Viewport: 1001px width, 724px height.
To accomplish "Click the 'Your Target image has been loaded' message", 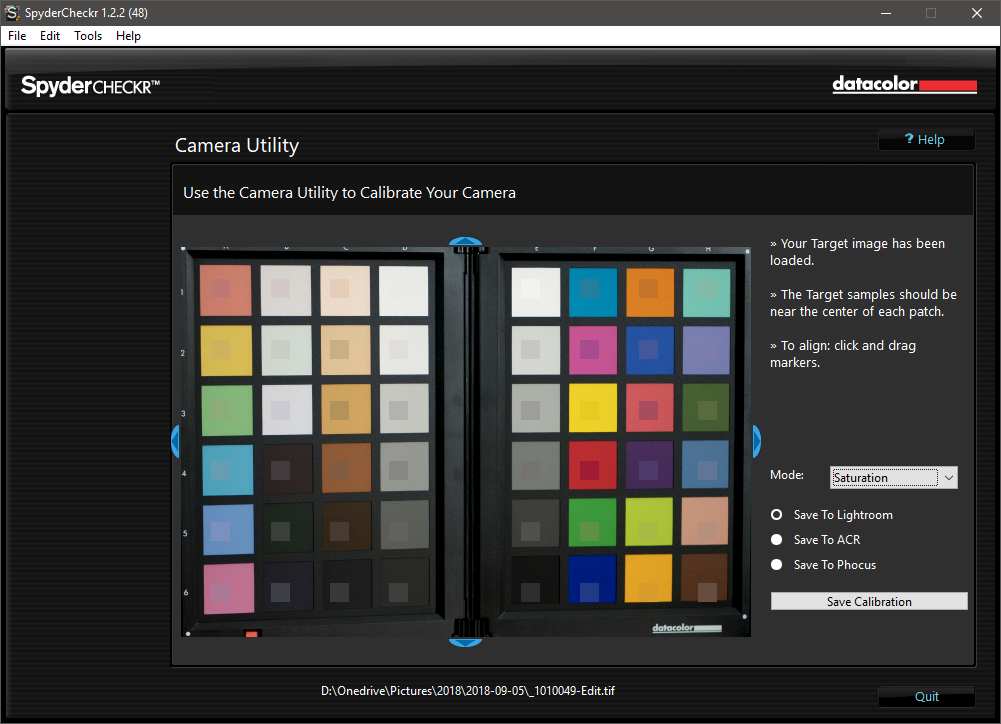I will (x=857, y=252).
